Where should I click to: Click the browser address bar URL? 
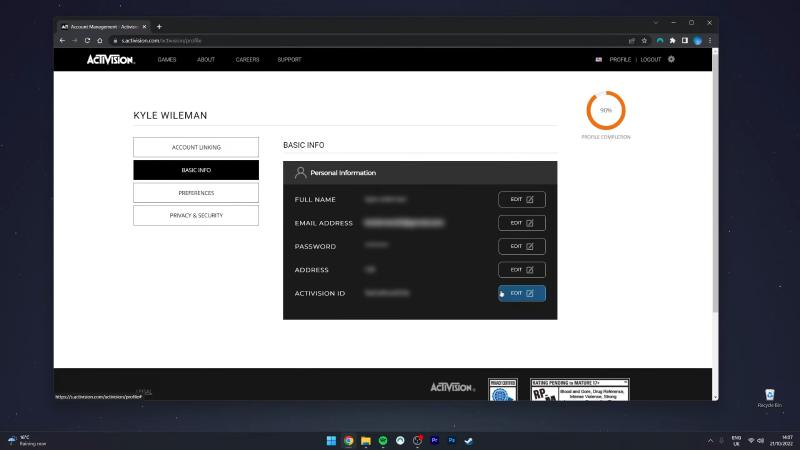(x=162, y=41)
